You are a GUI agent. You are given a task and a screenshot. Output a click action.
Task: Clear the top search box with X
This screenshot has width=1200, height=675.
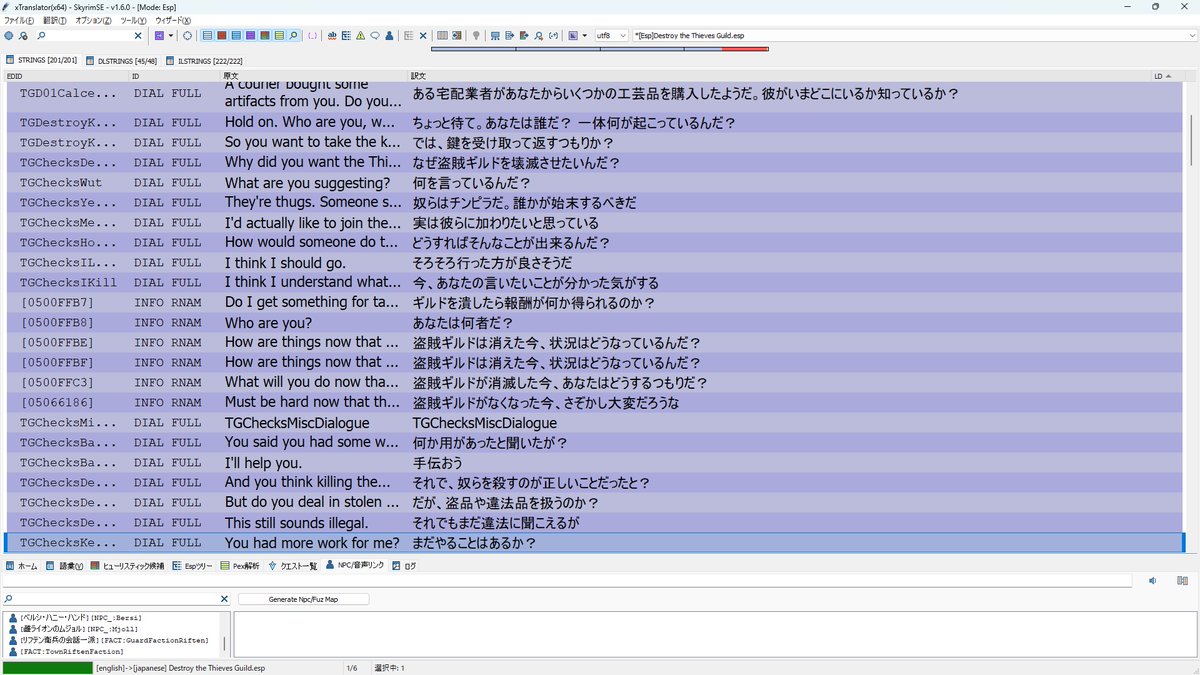click(x=137, y=35)
